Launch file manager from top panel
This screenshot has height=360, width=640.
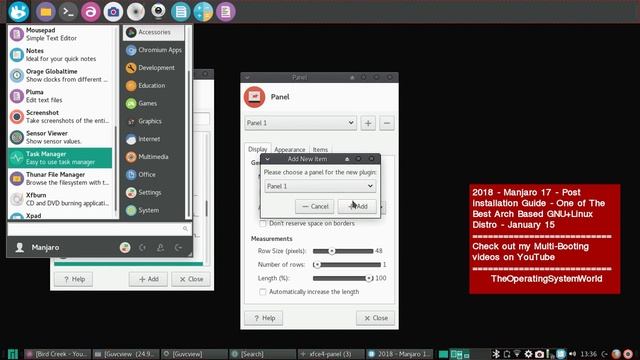click(x=46, y=12)
